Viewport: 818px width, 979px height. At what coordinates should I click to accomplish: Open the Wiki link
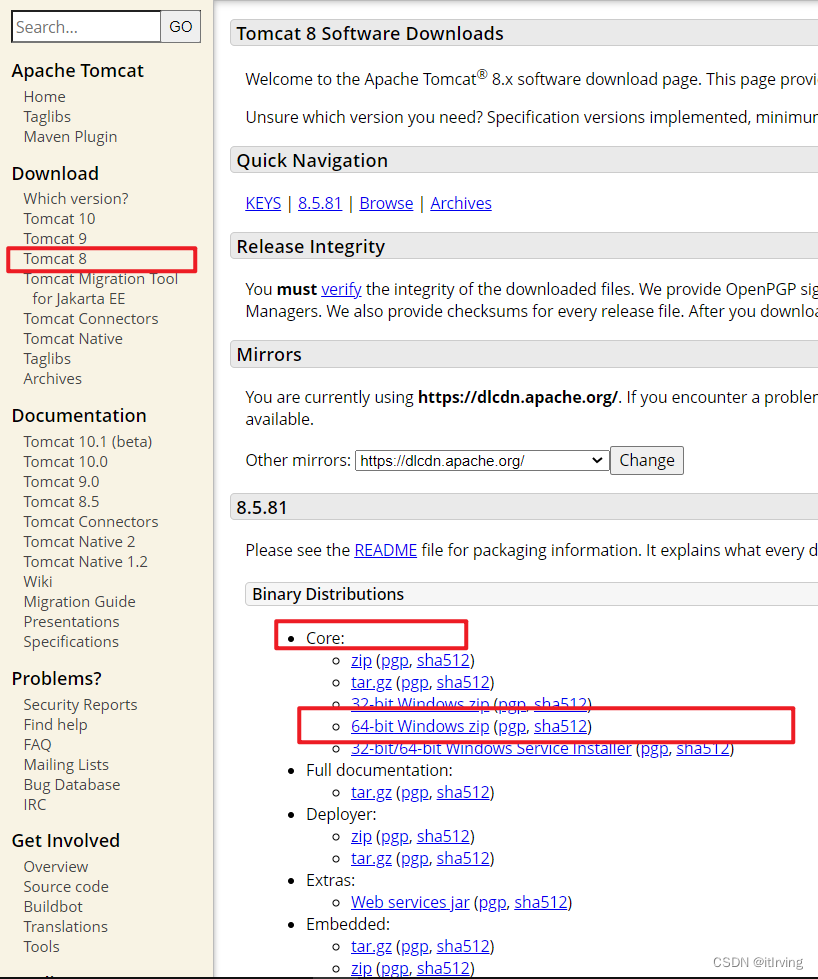[x=37, y=581]
